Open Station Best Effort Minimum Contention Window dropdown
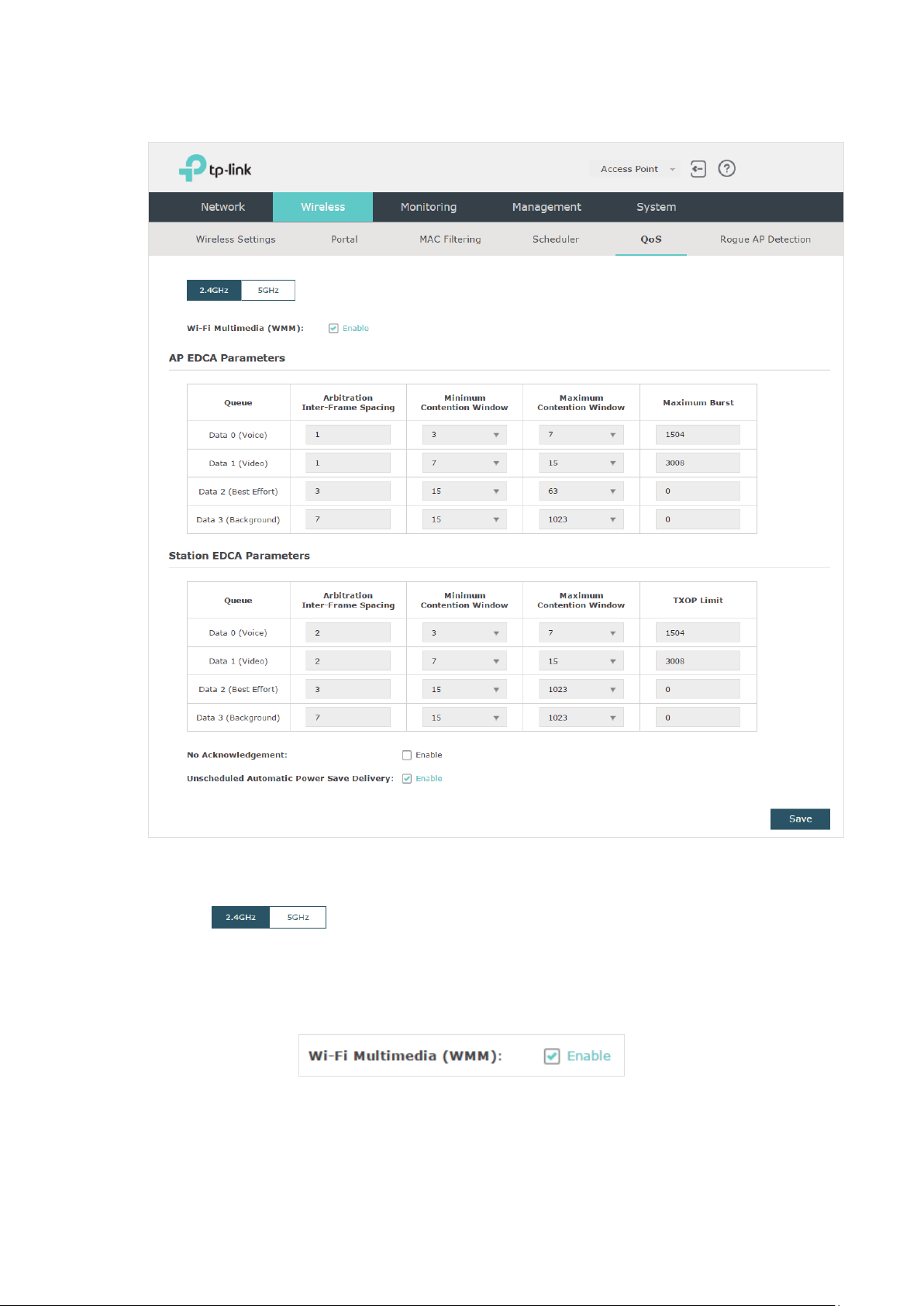 (464, 689)
